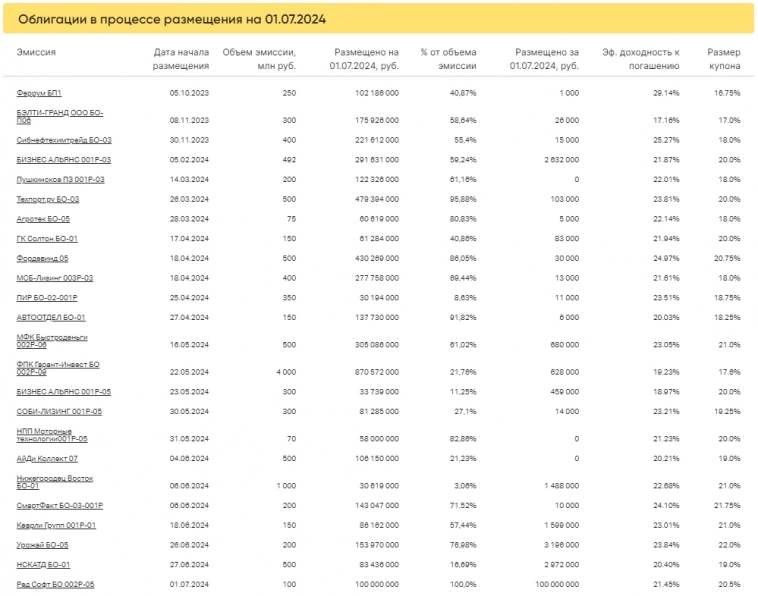Click the Размещено на 01.07.2024 header

364,59
